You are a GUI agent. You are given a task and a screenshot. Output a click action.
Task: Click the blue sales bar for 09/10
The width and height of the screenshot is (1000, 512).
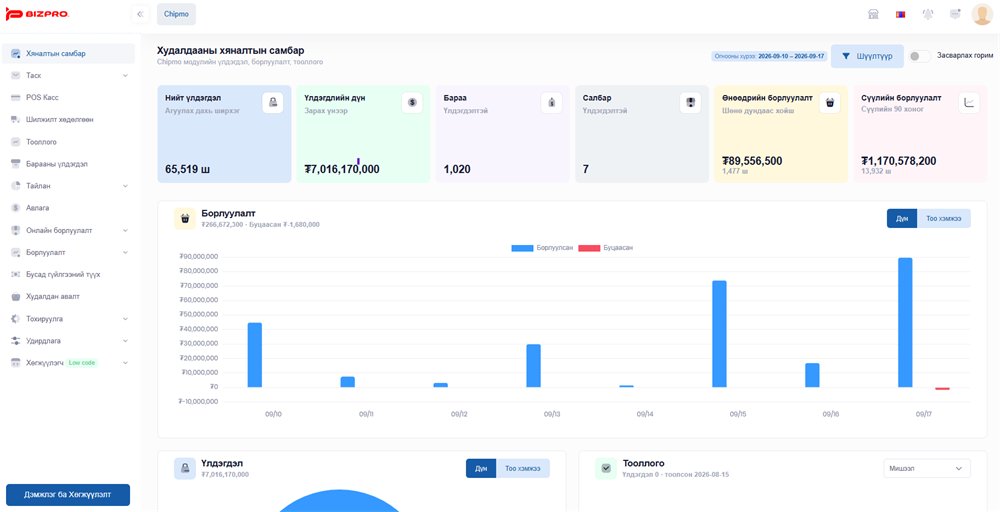pos(254,355)
